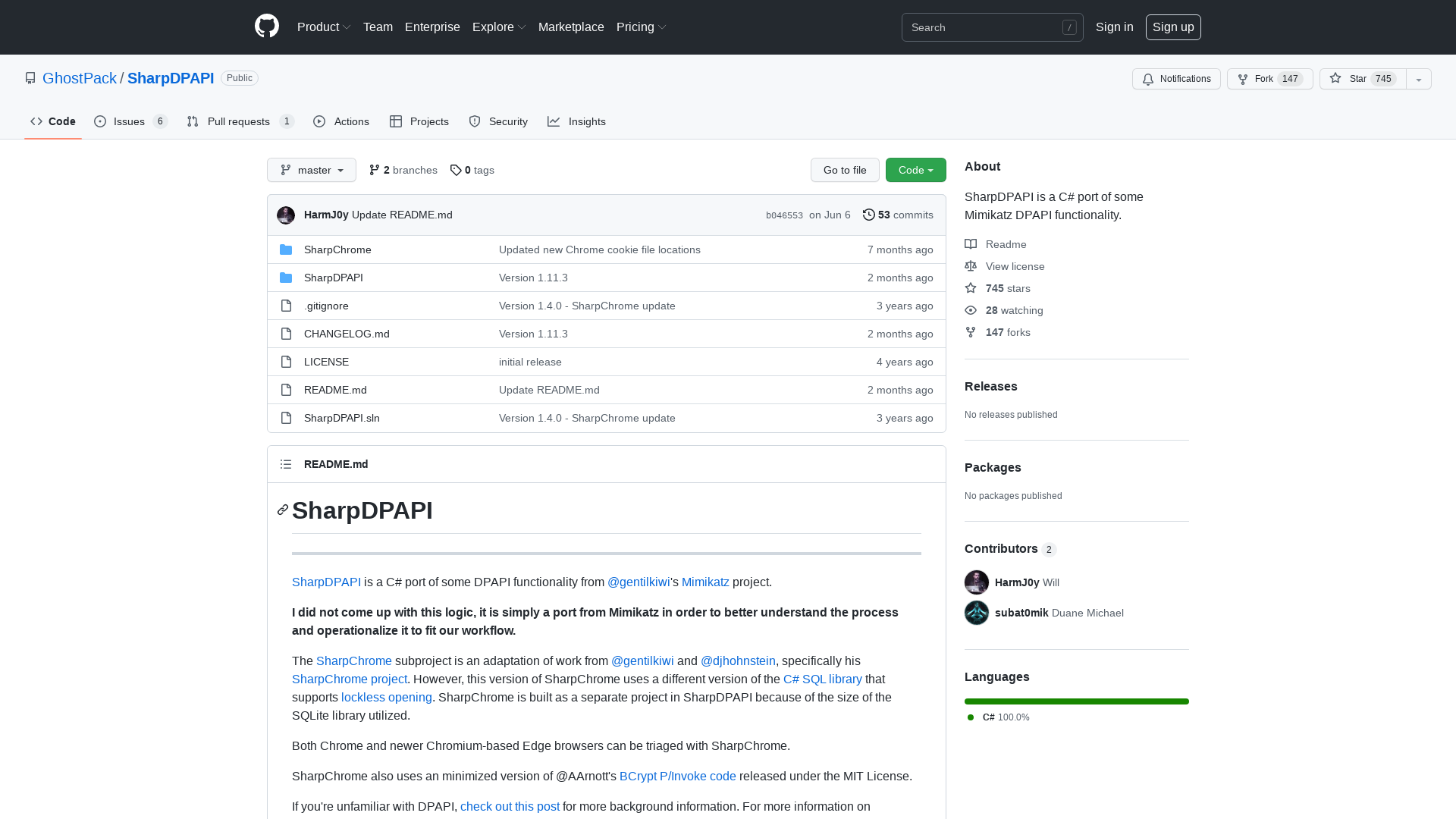This screenshot has width=1456, height=819.
Task: Open the Projects tab
Action: [x=419, y=121]
